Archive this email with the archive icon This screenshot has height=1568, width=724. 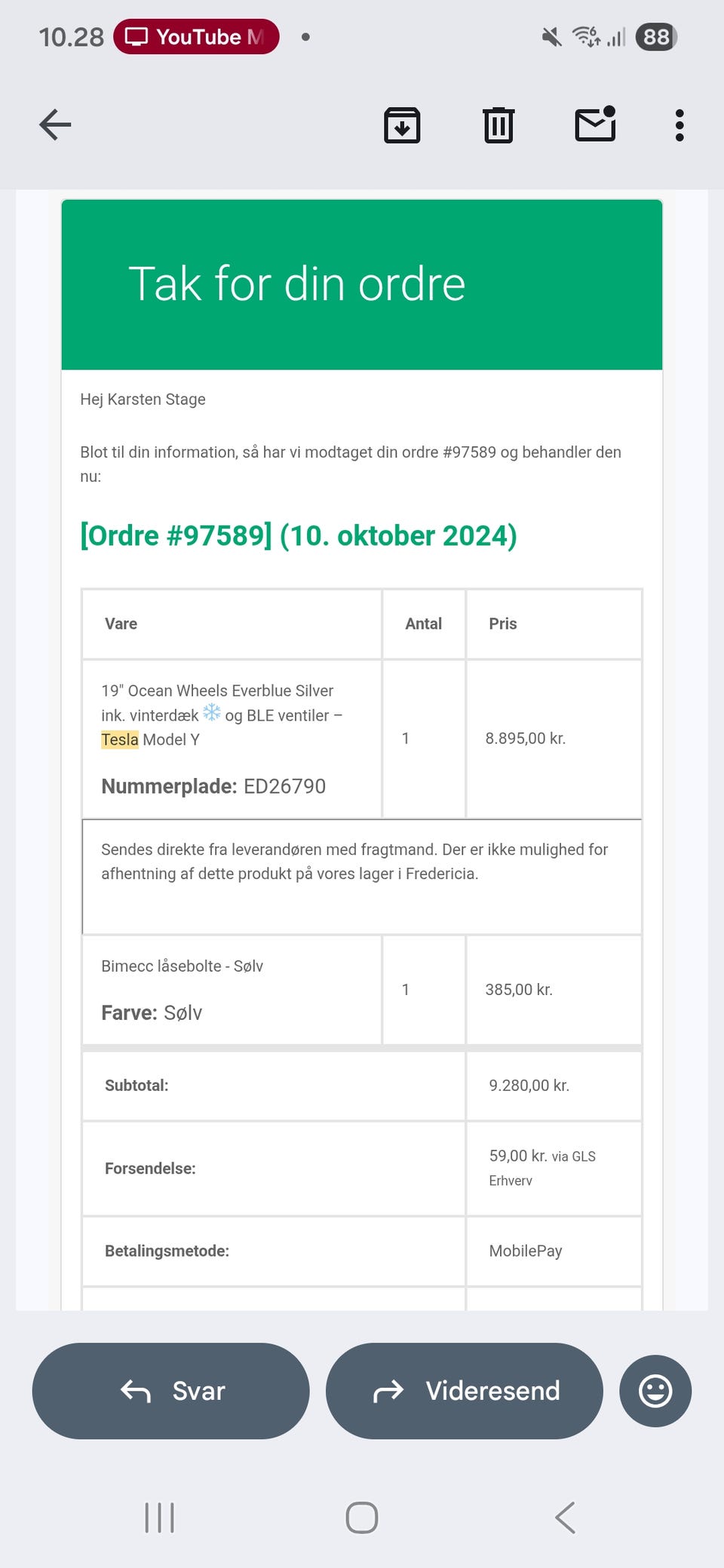click(x=402, y=125)
